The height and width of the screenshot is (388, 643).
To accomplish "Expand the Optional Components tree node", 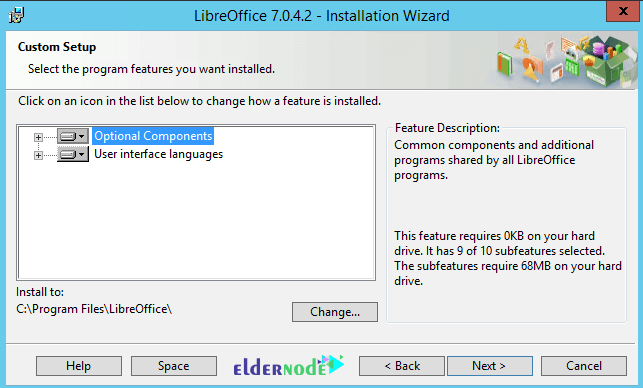I will click(38, 137).
